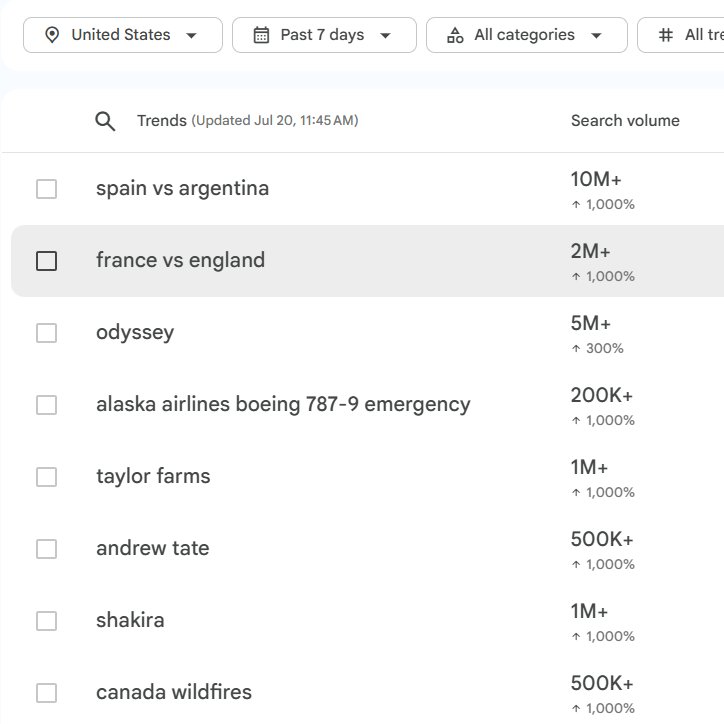Open the andrew tate trend

pyautogui.click(x=153, y=549)
